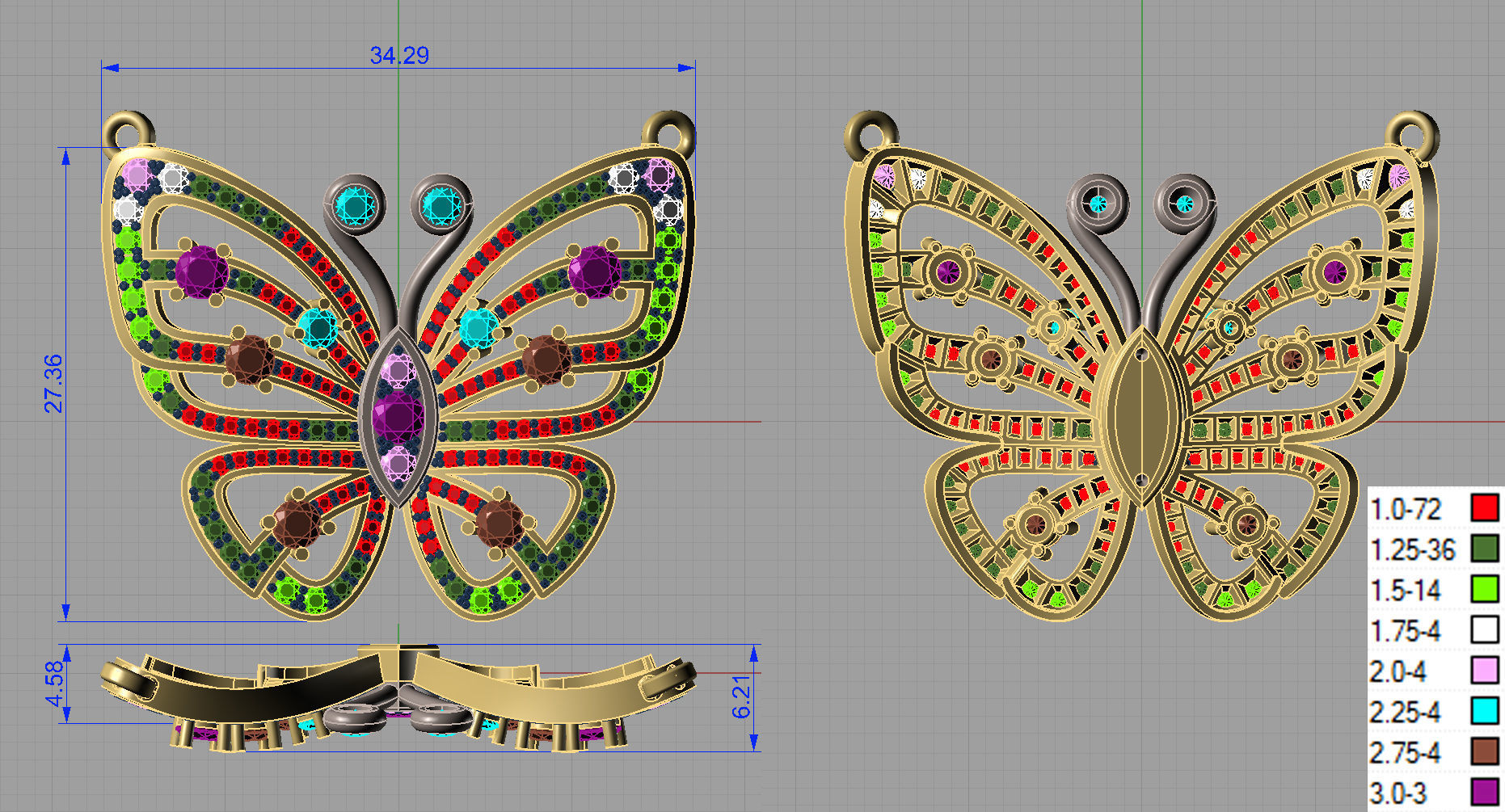Select the 1.75-4 legend label
The height and width of the screenshot is (812, 1505).
(1406, 631)
